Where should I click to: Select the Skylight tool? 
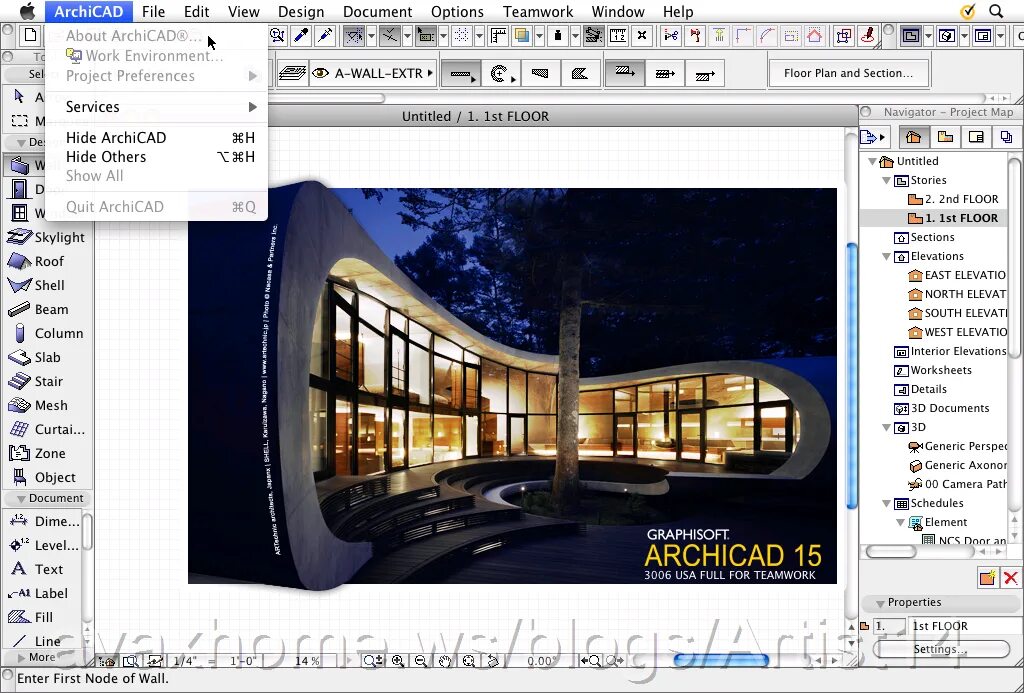[x=46, y=237]
